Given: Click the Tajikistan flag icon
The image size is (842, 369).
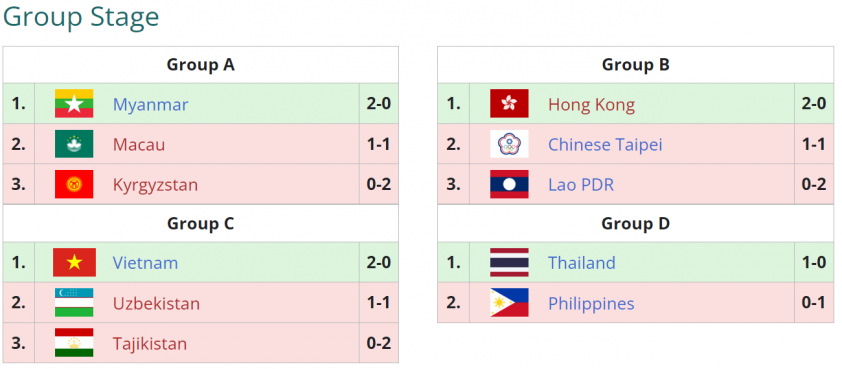Looking at the screenshot, I should [x=74, y=343].
